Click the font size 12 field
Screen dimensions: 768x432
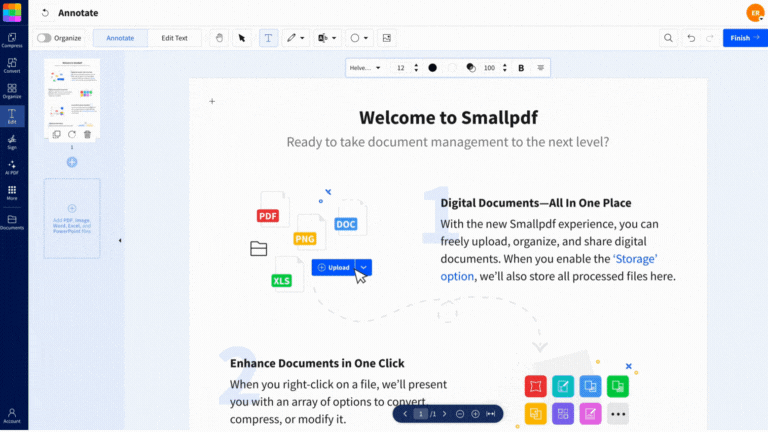[x=401, y=68]
